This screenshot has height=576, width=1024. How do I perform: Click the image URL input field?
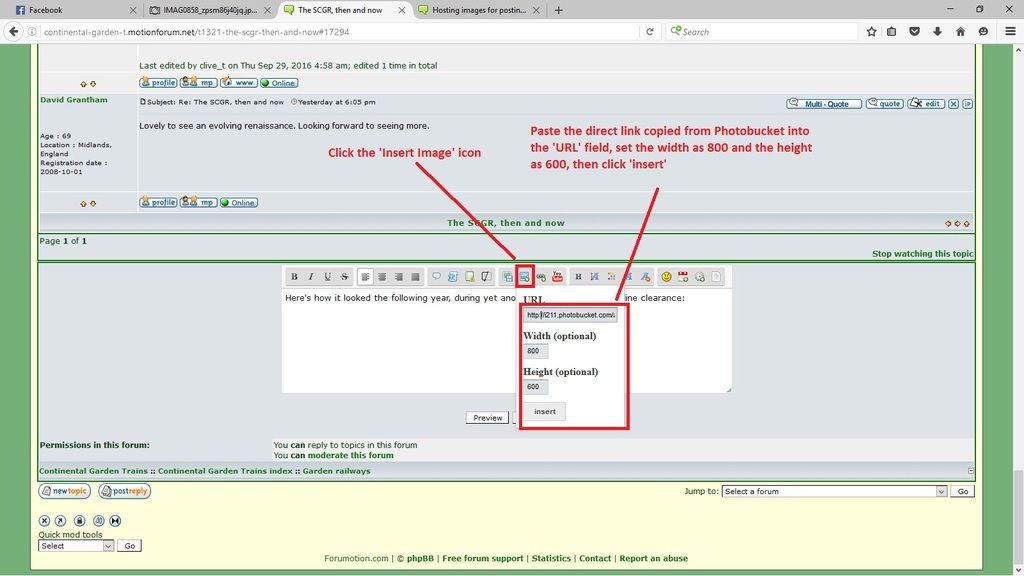tap(570, 315)
